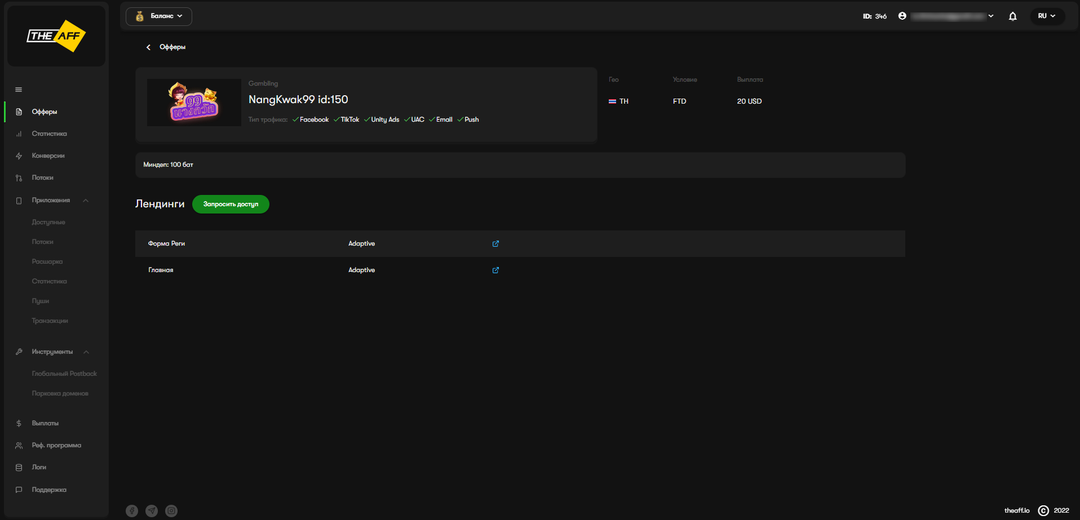Image resolution: width=1080 pixels, height=520 pixels.
Task: Open the Facebook icon in footer
Action: click(132, 511)
